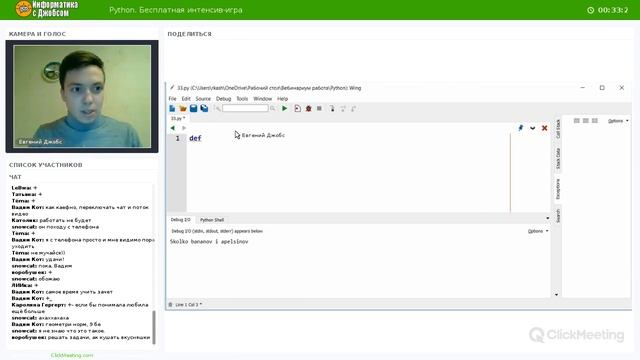
Task: Click chat message 'самое время учить зачет'
Action: [x=79, y=292]
